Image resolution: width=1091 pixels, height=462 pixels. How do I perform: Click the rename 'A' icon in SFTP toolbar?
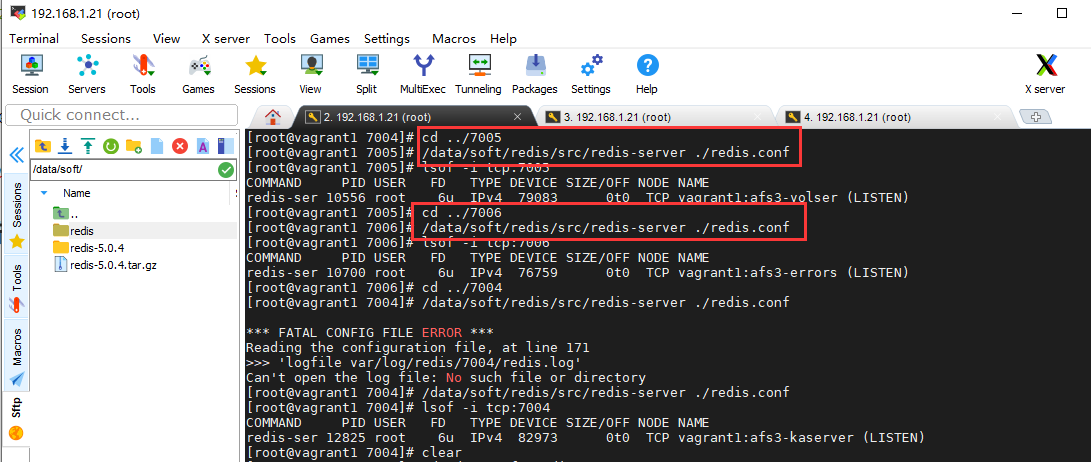click(x=202, y=146)
